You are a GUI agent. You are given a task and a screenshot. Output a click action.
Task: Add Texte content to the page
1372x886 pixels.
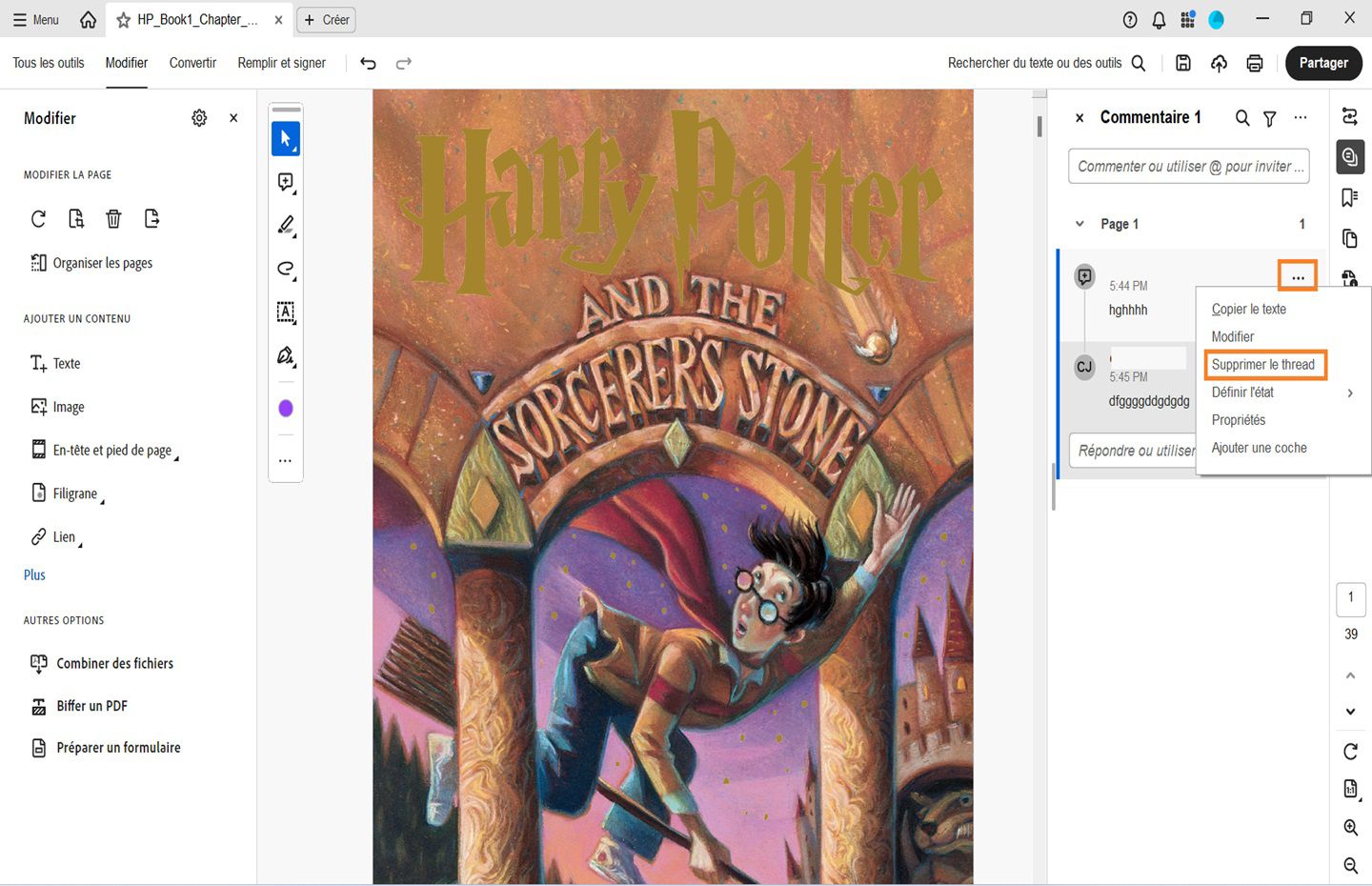[55, 363]
